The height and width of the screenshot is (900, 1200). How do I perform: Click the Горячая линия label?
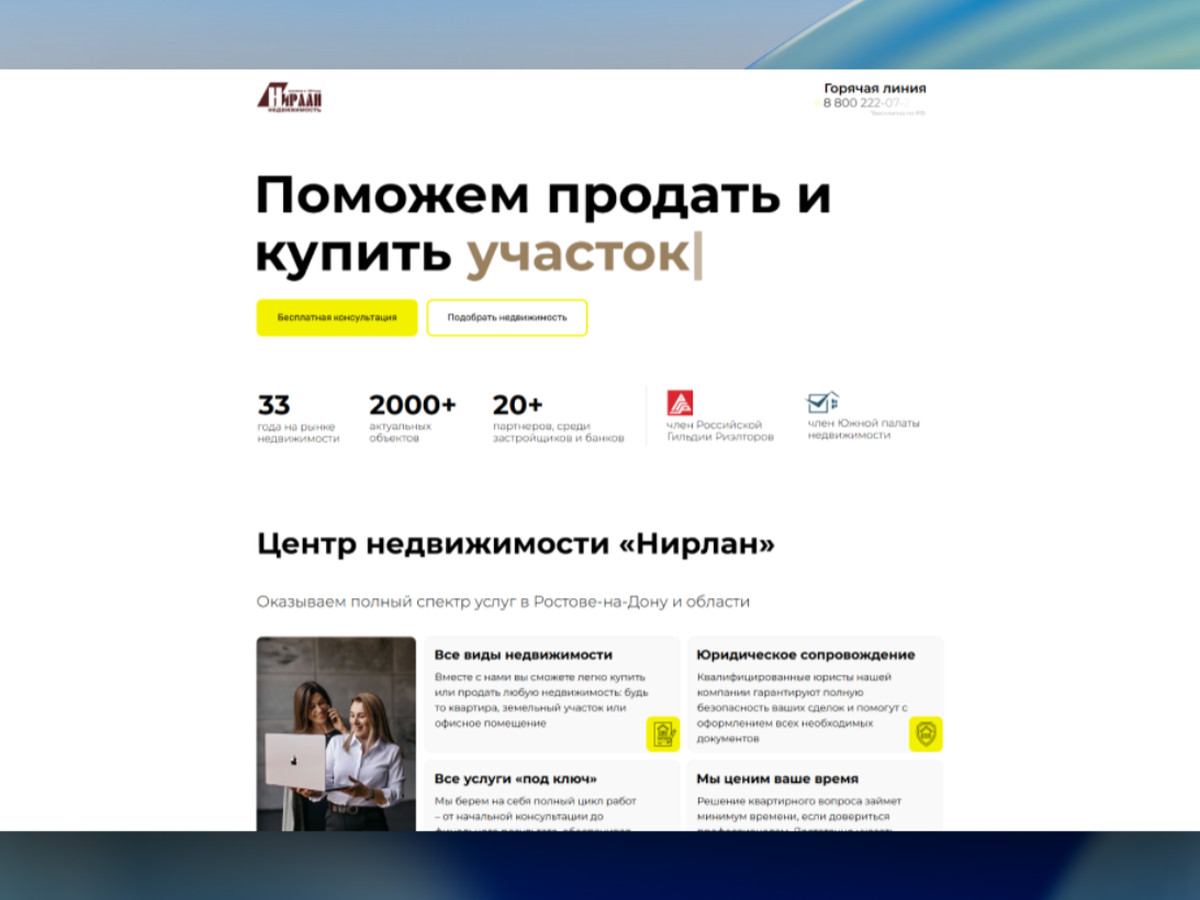click(875, 88)
